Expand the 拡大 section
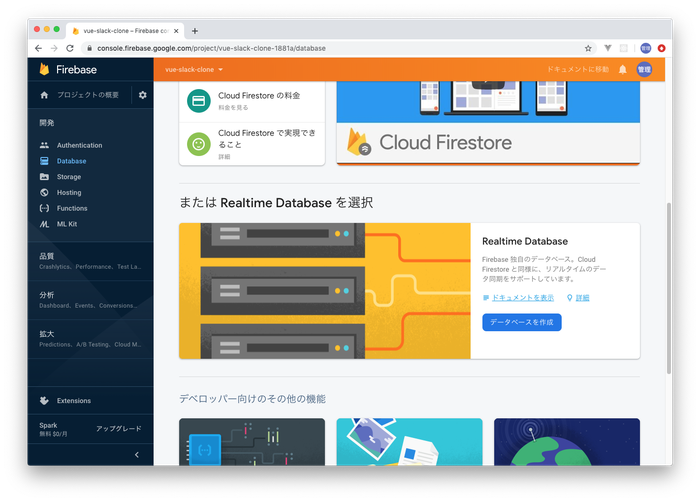 [x=90, y=339]
